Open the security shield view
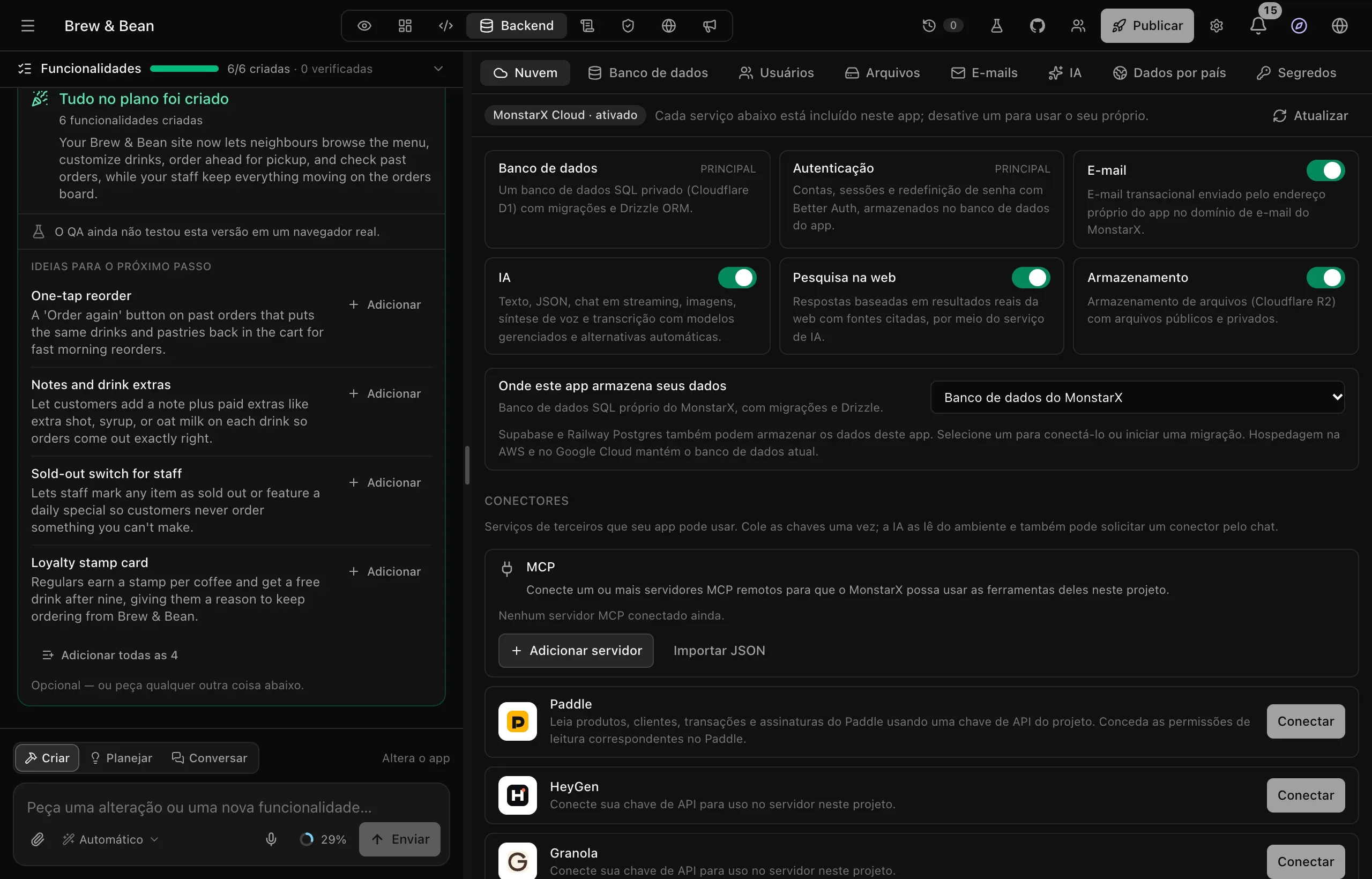1372x879 pixels. 628,26
